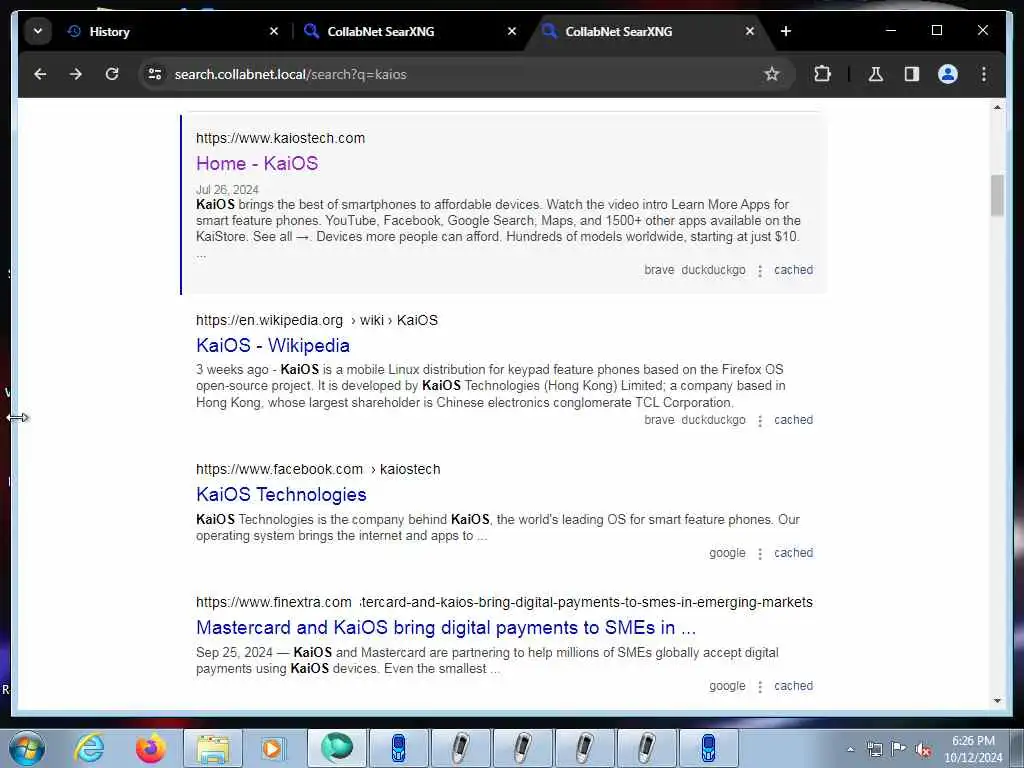Launch Internet Explorer from the taskbar

89,748
